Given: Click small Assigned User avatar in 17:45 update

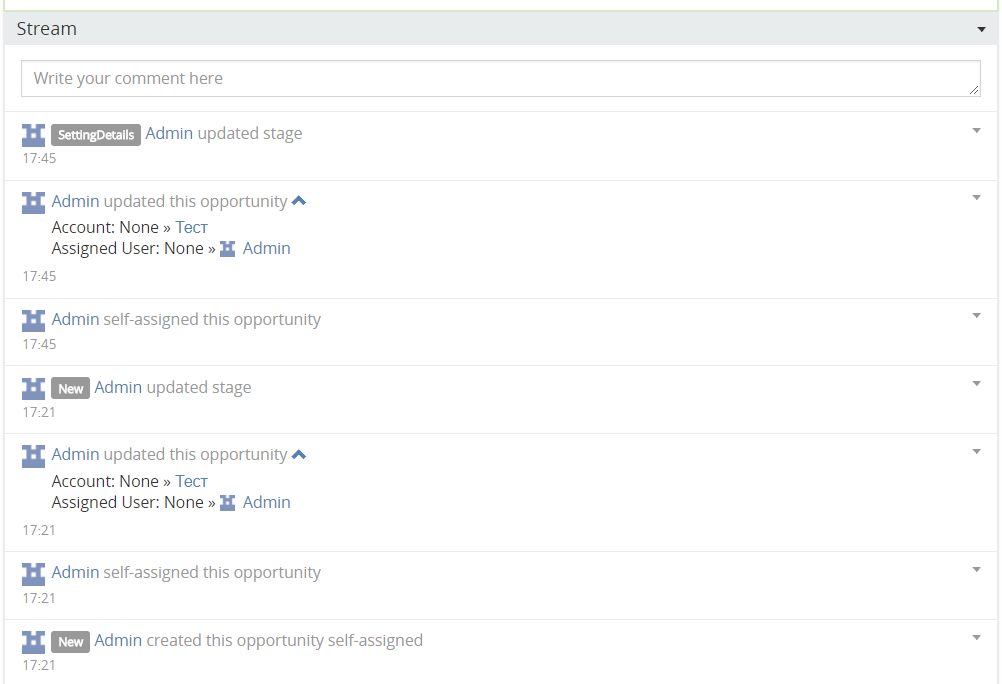Looking at the screenshot, I should pos(228,249).
